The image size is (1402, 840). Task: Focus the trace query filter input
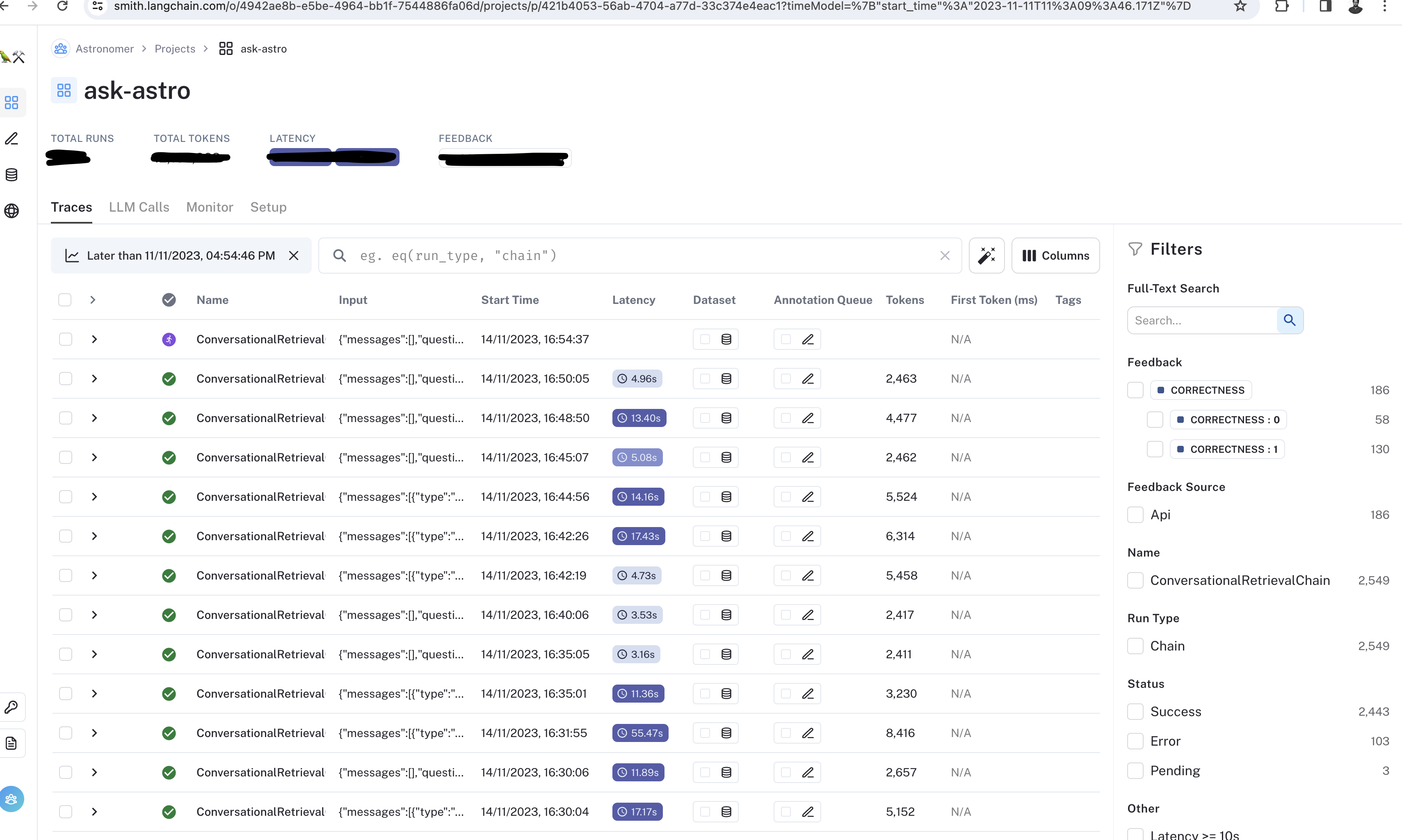639,256
